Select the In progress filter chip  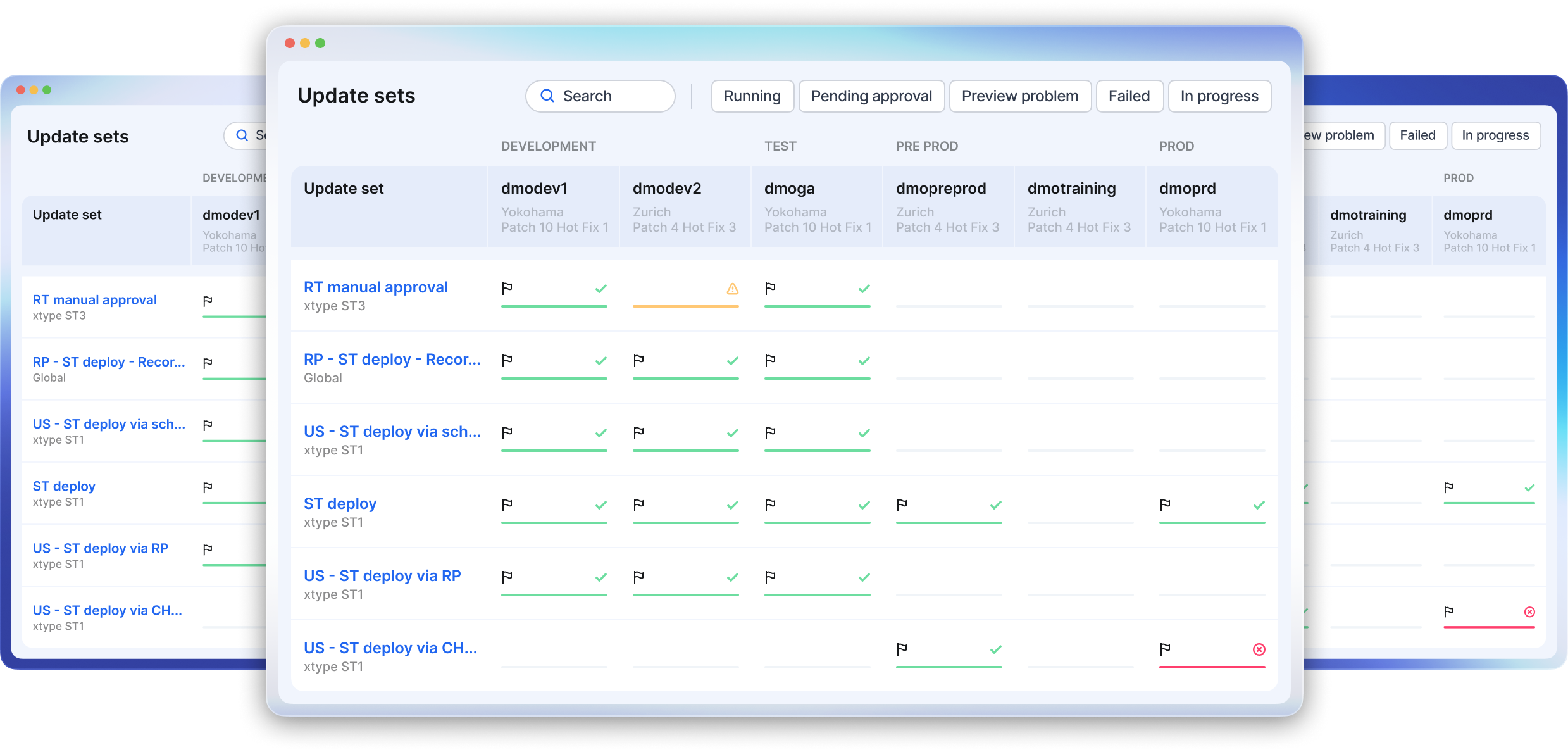pos(1219,96)
